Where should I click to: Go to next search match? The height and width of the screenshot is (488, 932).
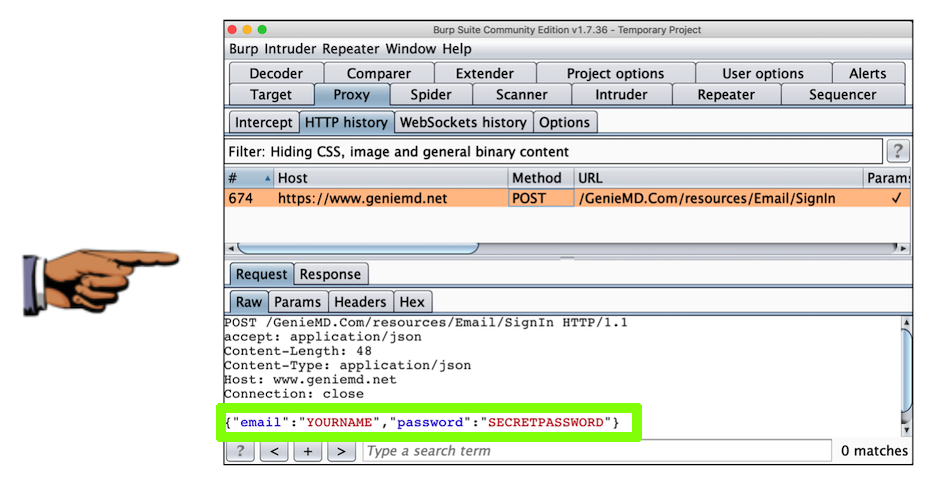(x=341, y=451)
